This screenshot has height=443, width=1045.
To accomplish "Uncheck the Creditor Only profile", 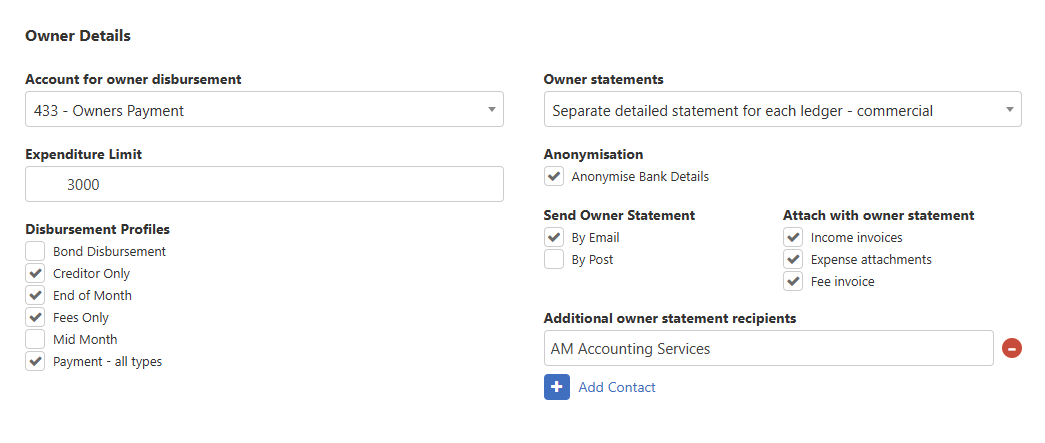I will point(36,274).
